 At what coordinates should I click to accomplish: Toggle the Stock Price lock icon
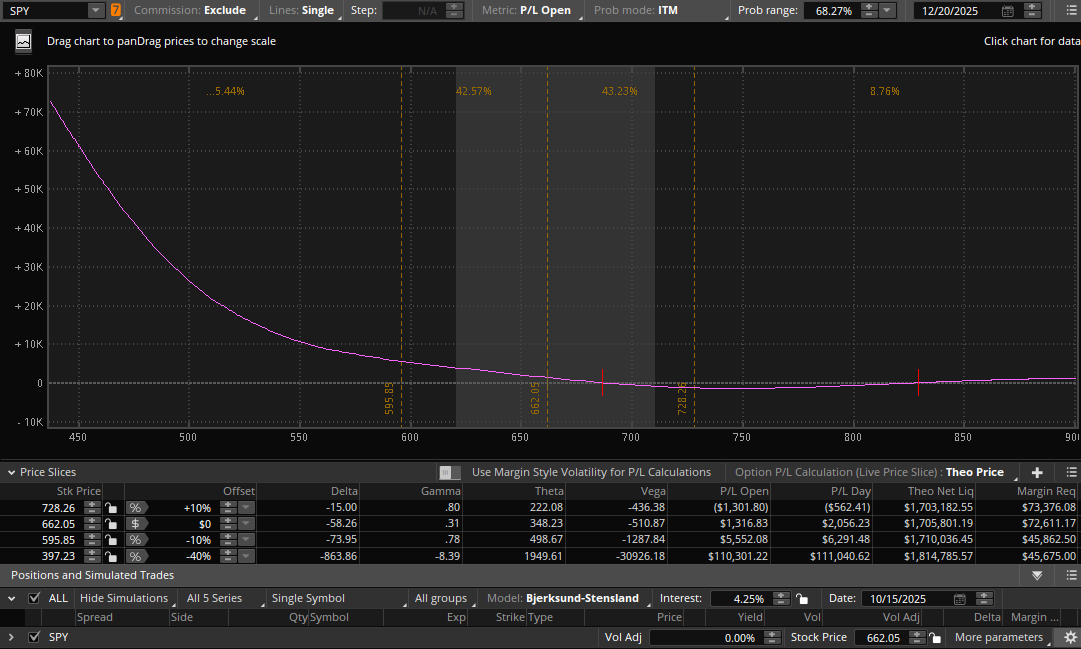tap(935, 637)
